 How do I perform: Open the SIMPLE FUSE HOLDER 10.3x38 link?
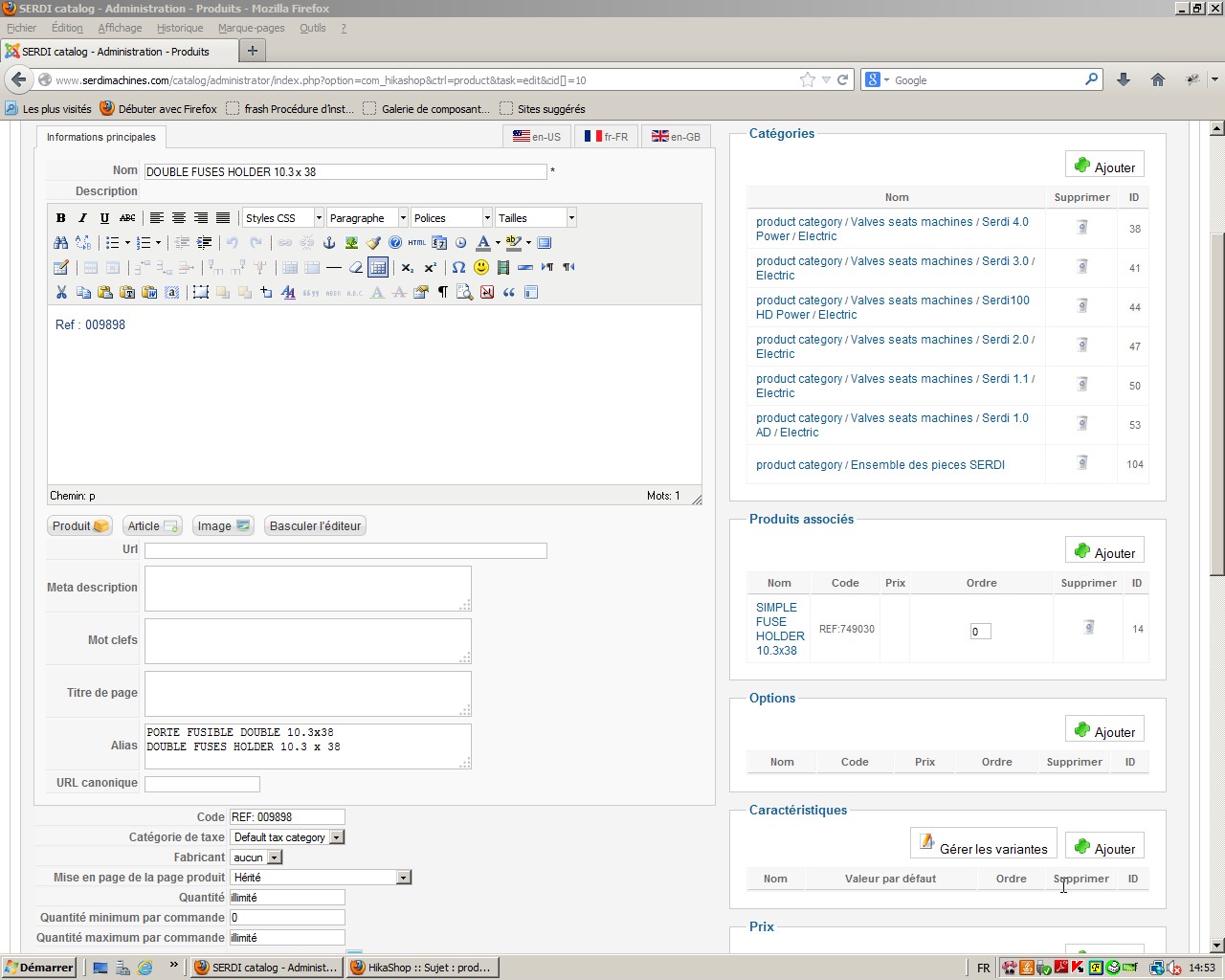[780, 629]
